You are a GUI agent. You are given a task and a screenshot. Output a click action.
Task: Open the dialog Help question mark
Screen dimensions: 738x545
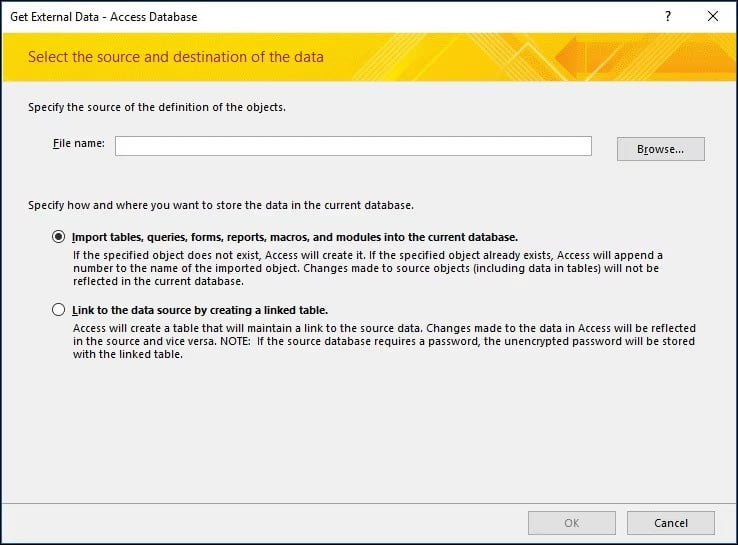click(667, 17)
